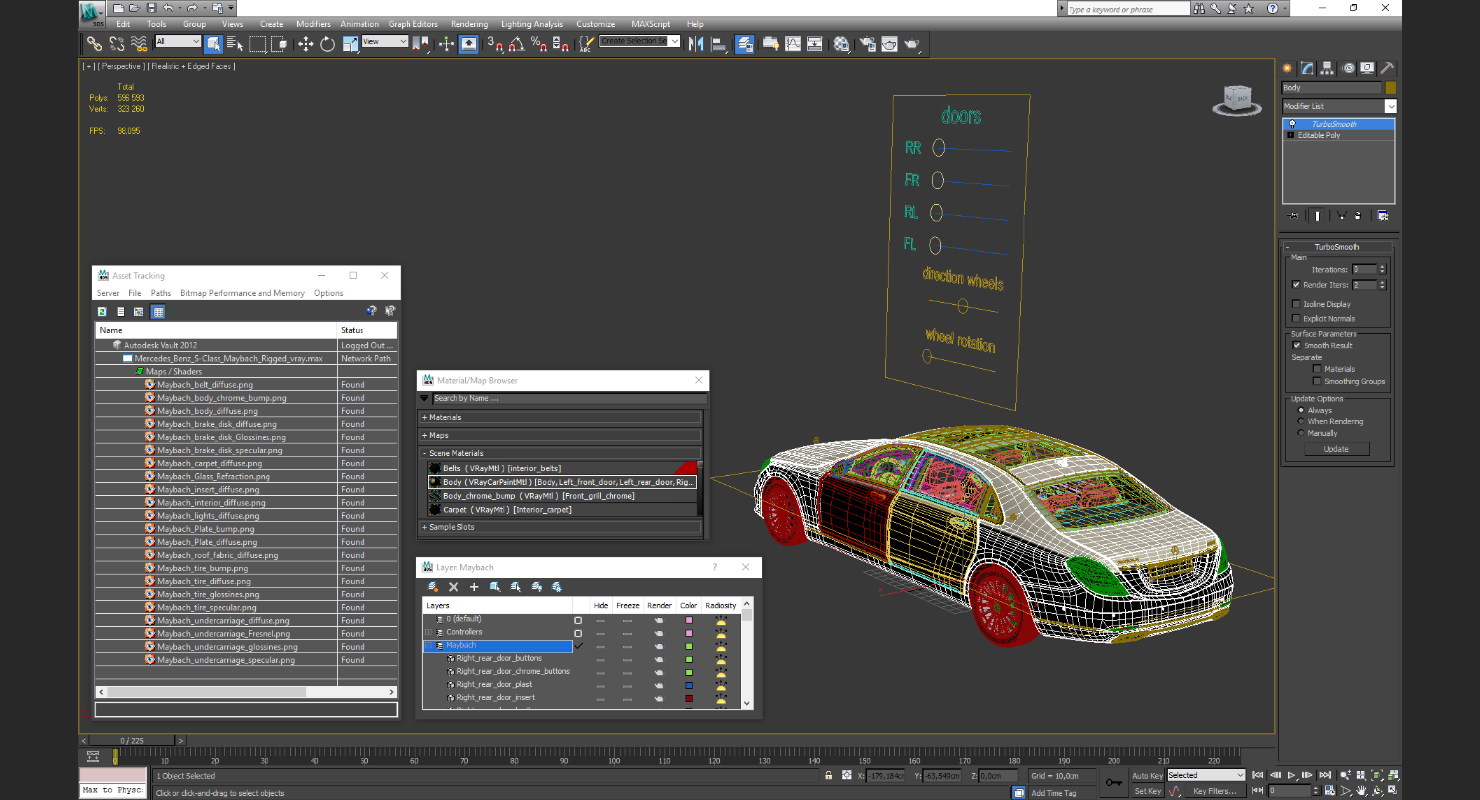The width and height of the screenshot is (1480, 800).
Task: Click the ViewCube in the viewport
Action: pos(1237,98)
